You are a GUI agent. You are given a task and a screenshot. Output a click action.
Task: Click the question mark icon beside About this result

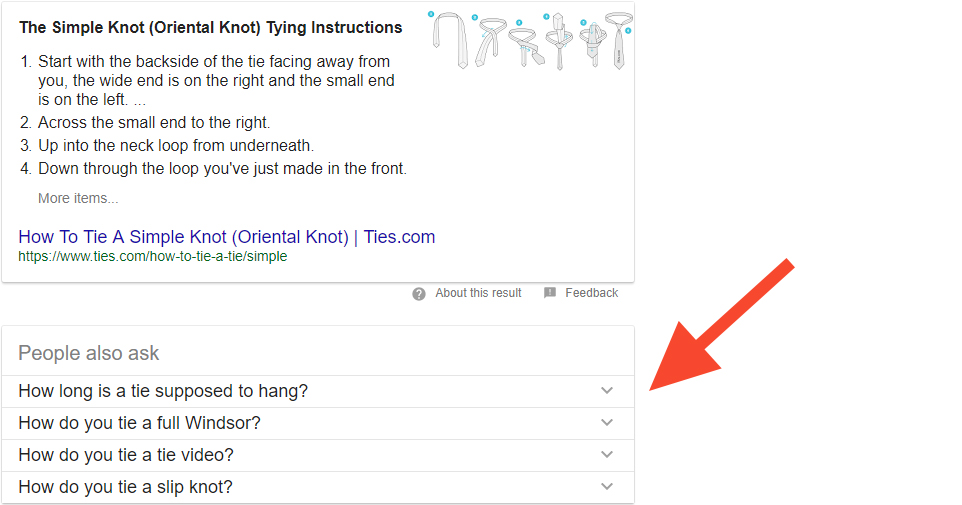click(419, 294)
